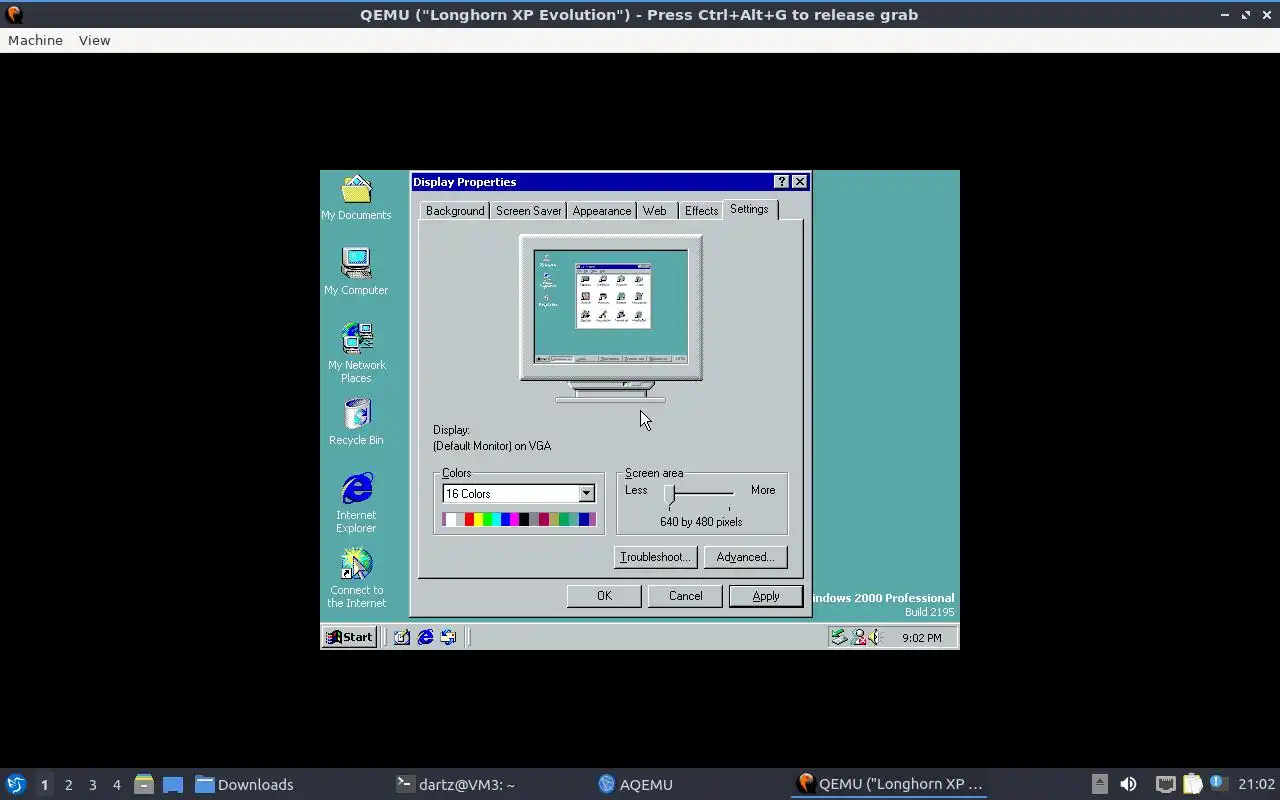The width and height of the screenshot is (1280, 800).
Task: Click the What's This help button
Action: (781, 182)
